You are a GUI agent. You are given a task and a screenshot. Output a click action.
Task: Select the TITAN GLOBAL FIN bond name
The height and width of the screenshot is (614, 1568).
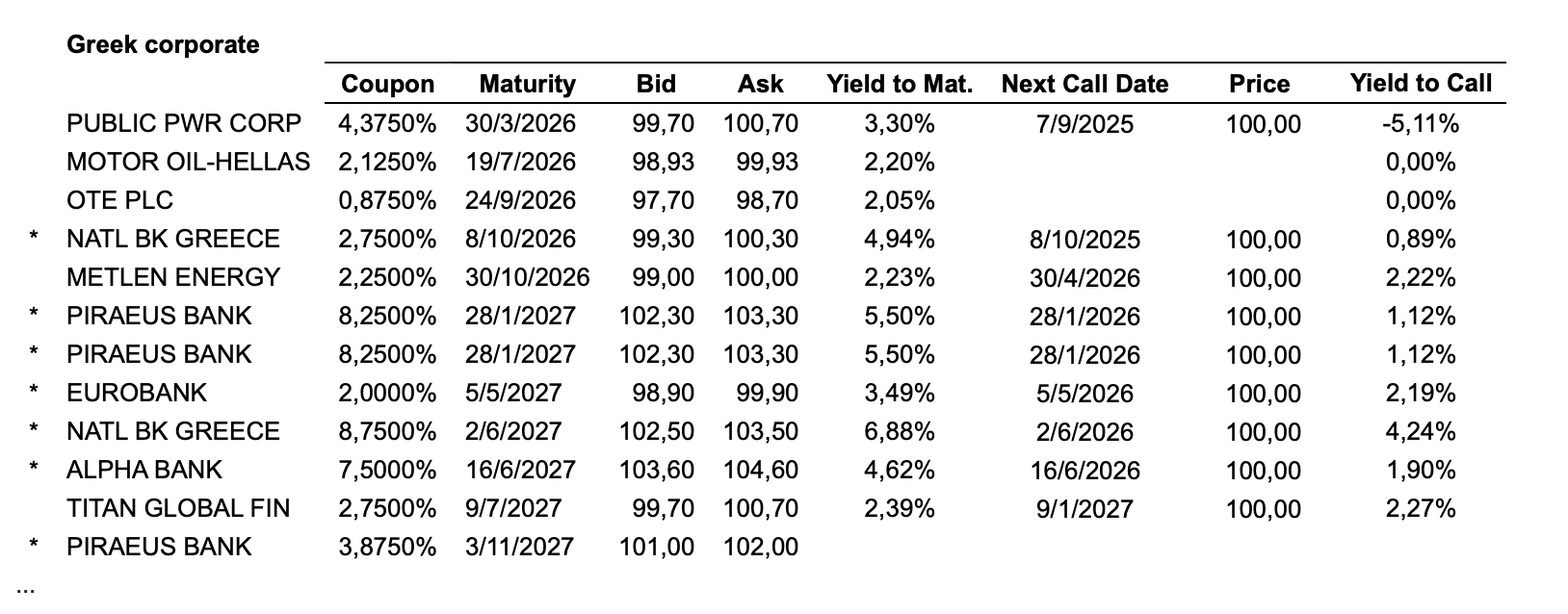(x=178, y=508)
